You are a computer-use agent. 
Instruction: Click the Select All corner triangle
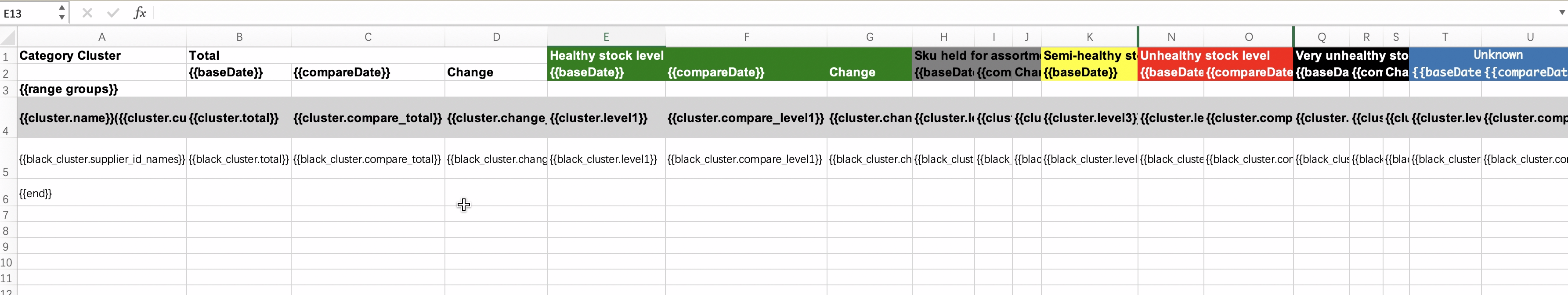pyautogui.click(x=8, y=38)
